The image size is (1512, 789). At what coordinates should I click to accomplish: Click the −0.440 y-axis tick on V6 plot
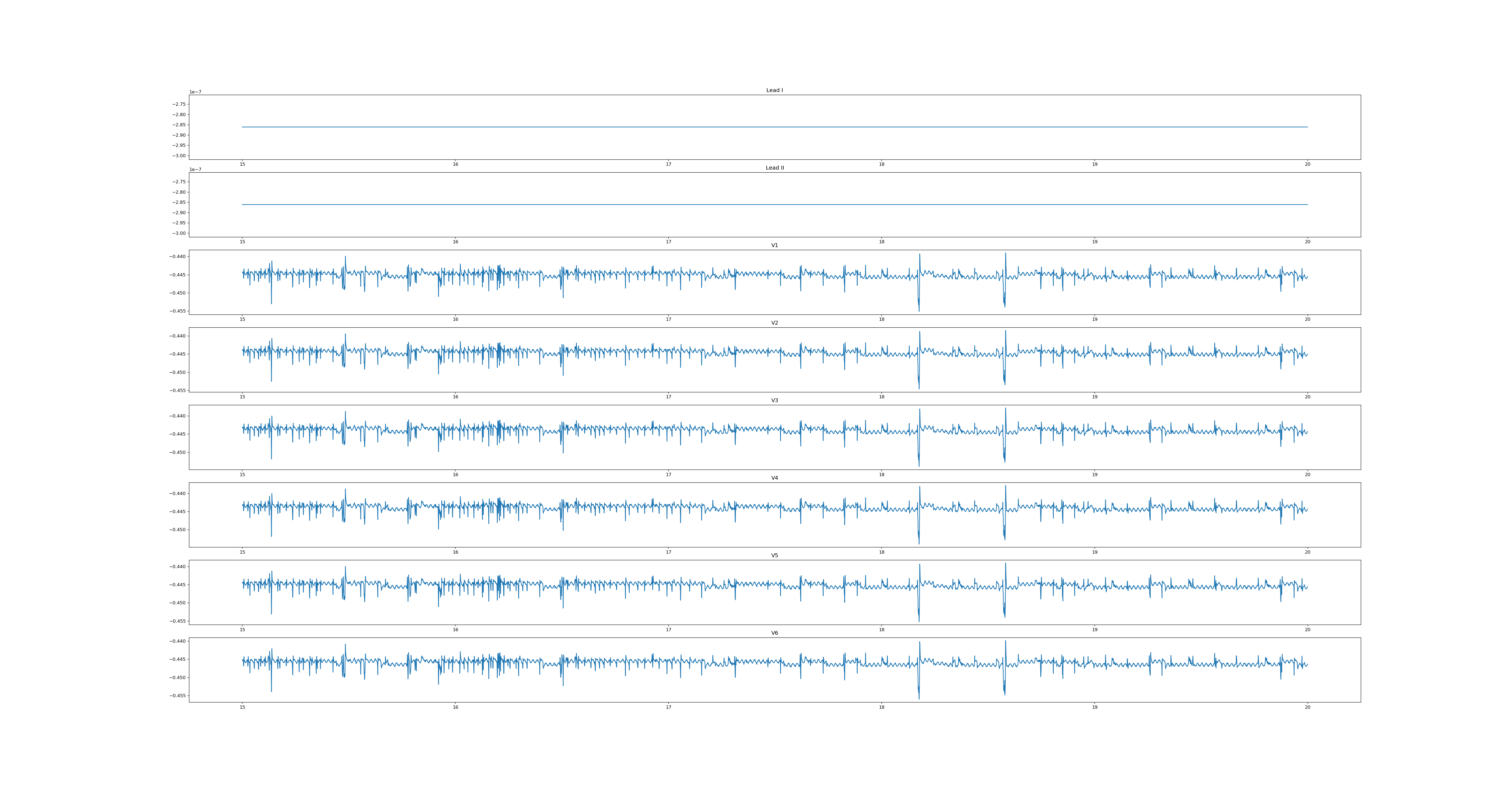point(178,642)
